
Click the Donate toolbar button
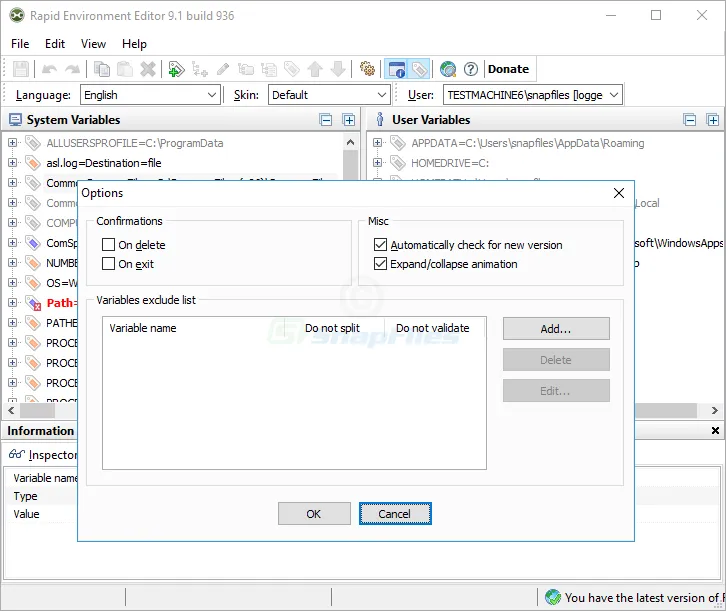(x=508, y=69)
